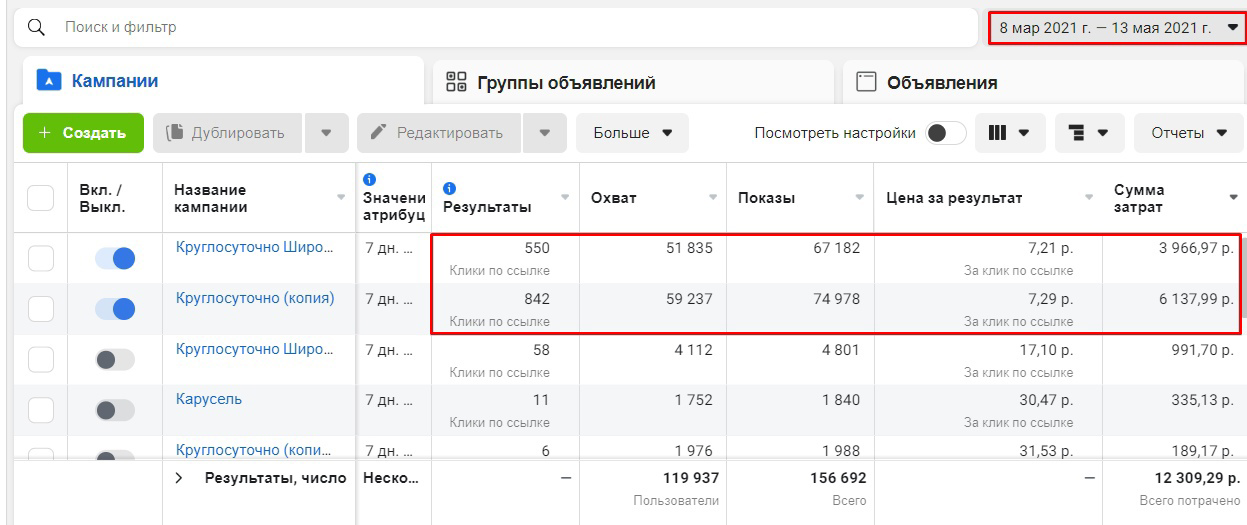The height and width of the screenshot is (525, 1247).
Task: Turn off the campaign with 550 results
Action: pyautogui.click(x=115, y=259)
